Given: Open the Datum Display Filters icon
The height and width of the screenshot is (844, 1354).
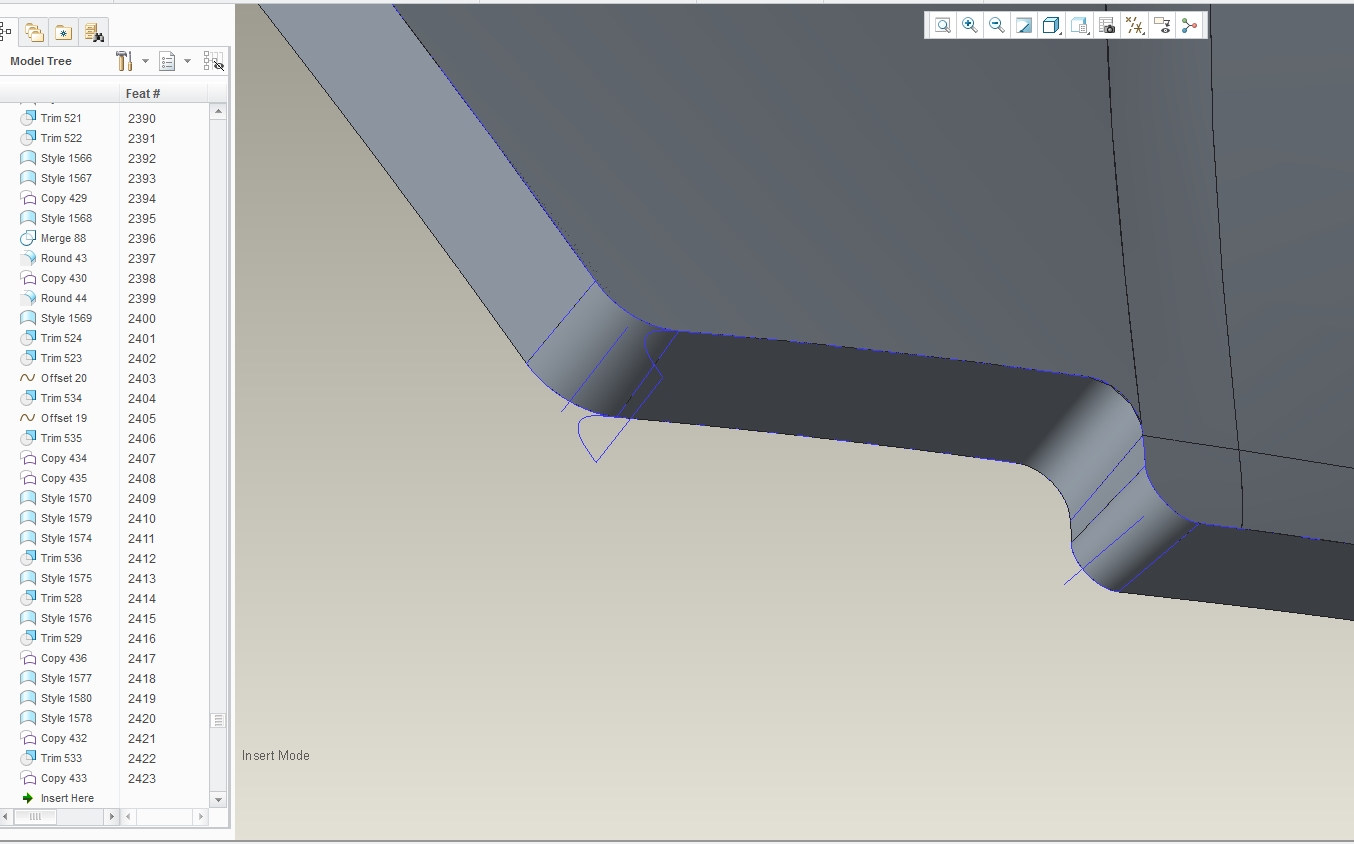Looking at the screenshot, I should (1134, 26).
